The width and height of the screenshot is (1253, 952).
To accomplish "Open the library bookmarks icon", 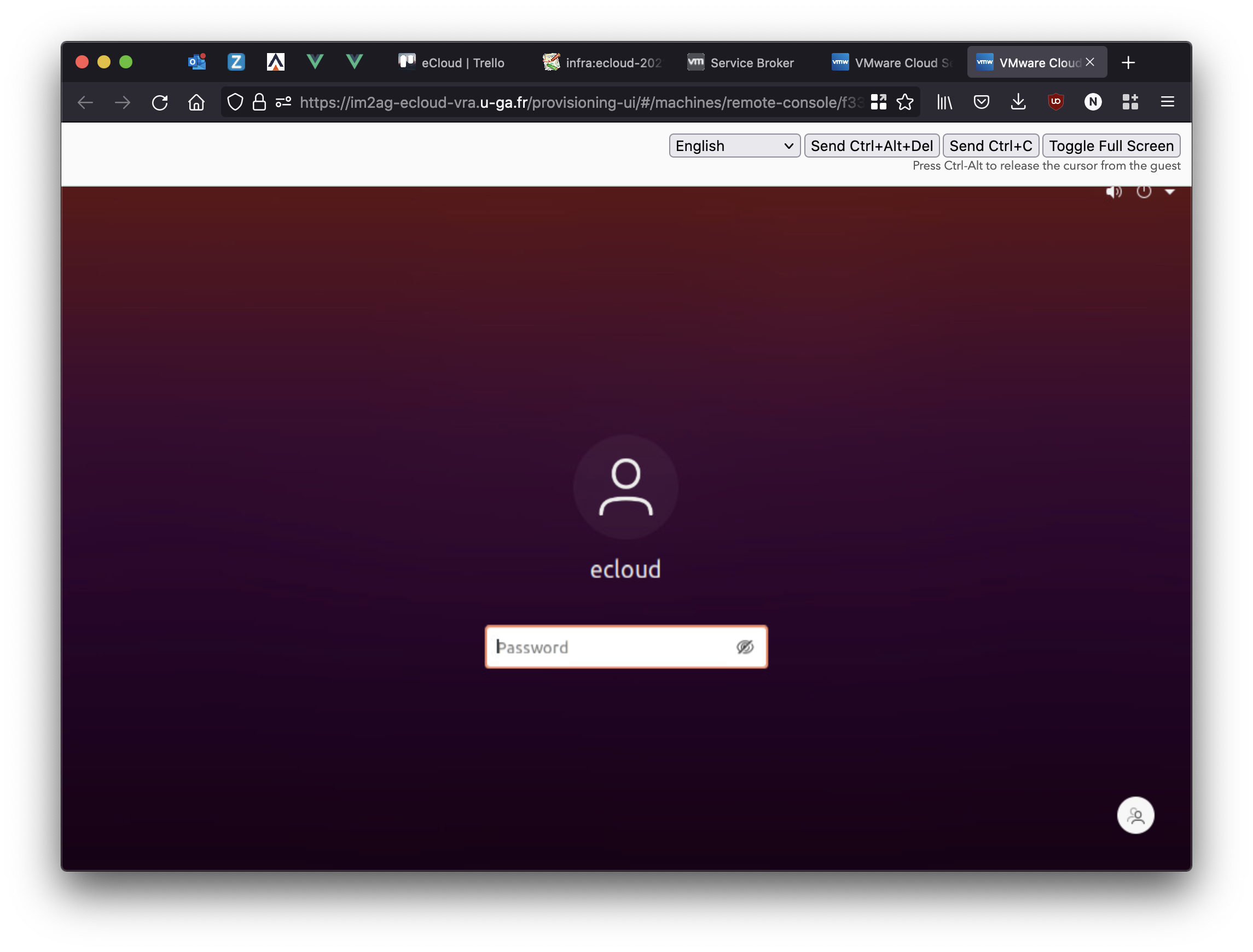I will coord(944,102).
